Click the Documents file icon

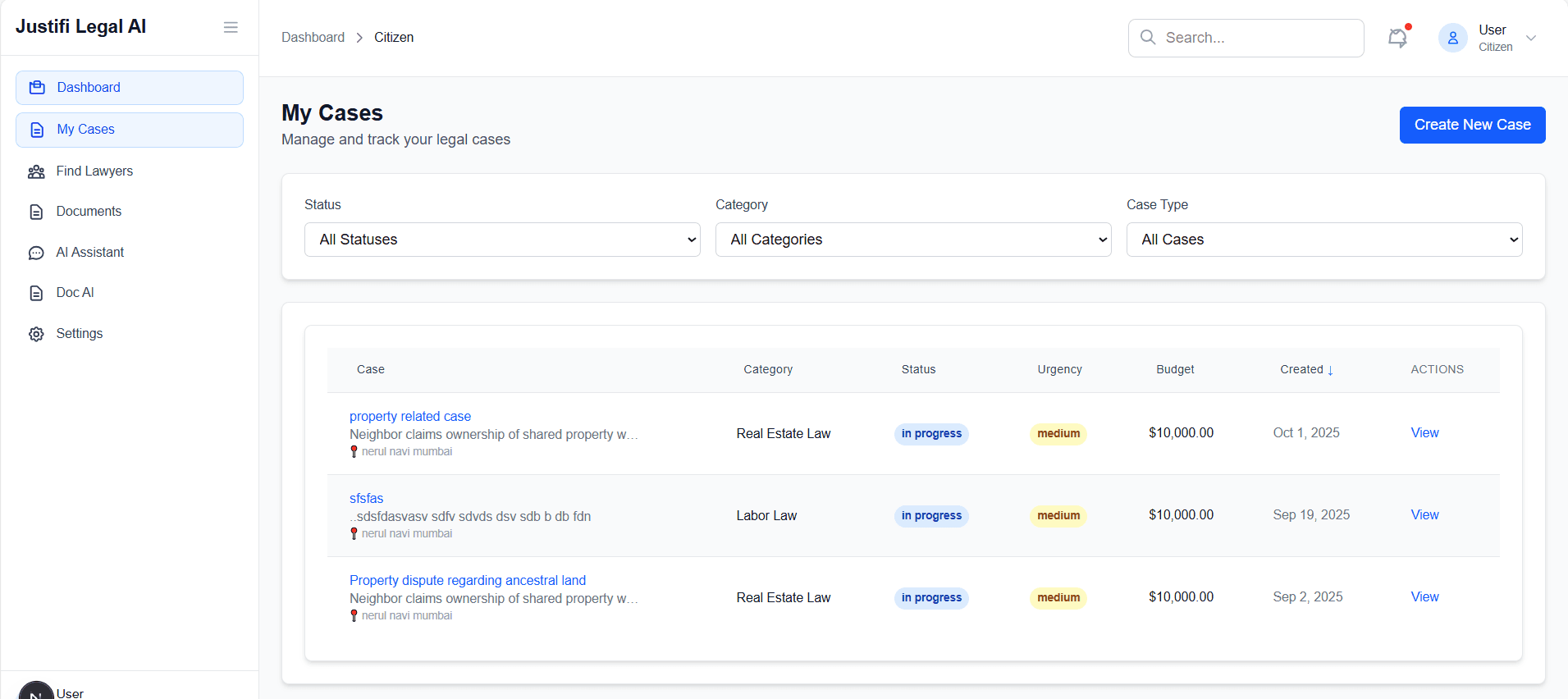coord(36,212)
